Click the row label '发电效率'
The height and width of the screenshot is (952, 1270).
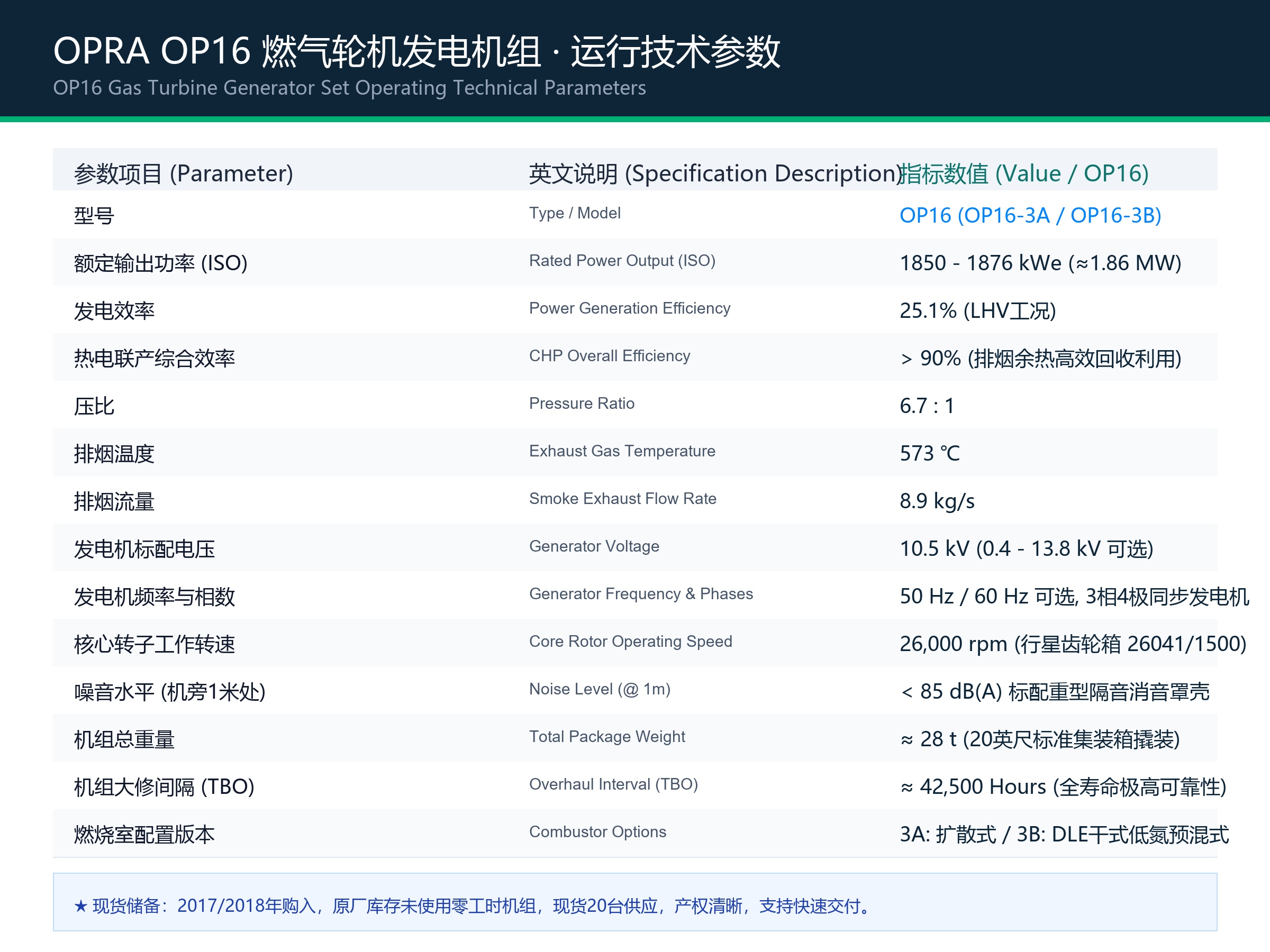coord(114,310)
